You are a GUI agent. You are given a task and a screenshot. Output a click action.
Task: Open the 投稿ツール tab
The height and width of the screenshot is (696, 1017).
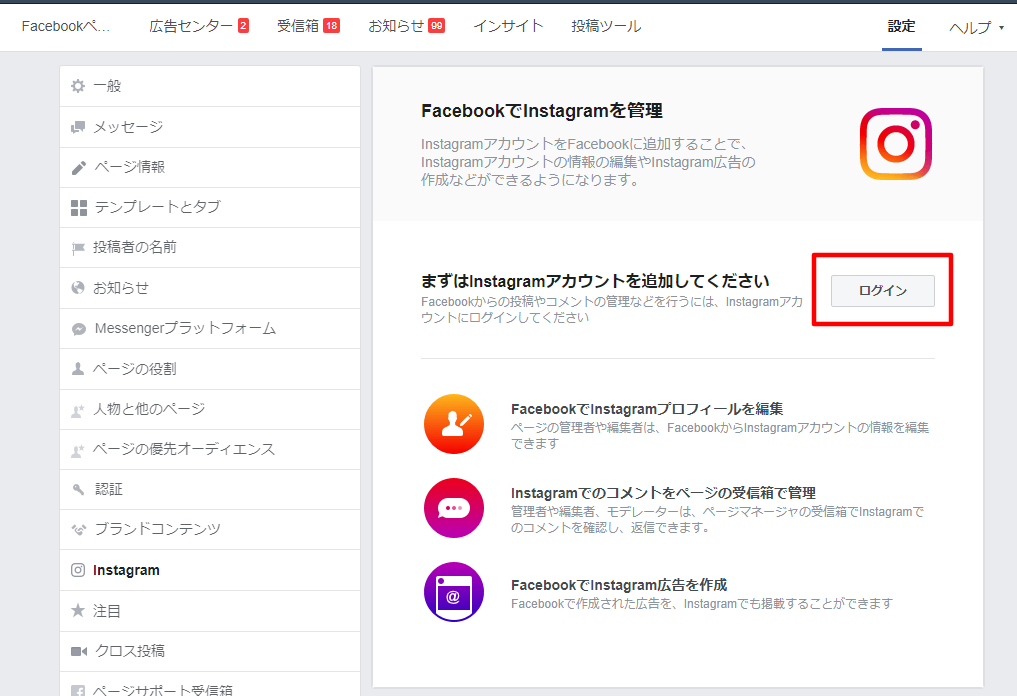click(x=606, y=26)
